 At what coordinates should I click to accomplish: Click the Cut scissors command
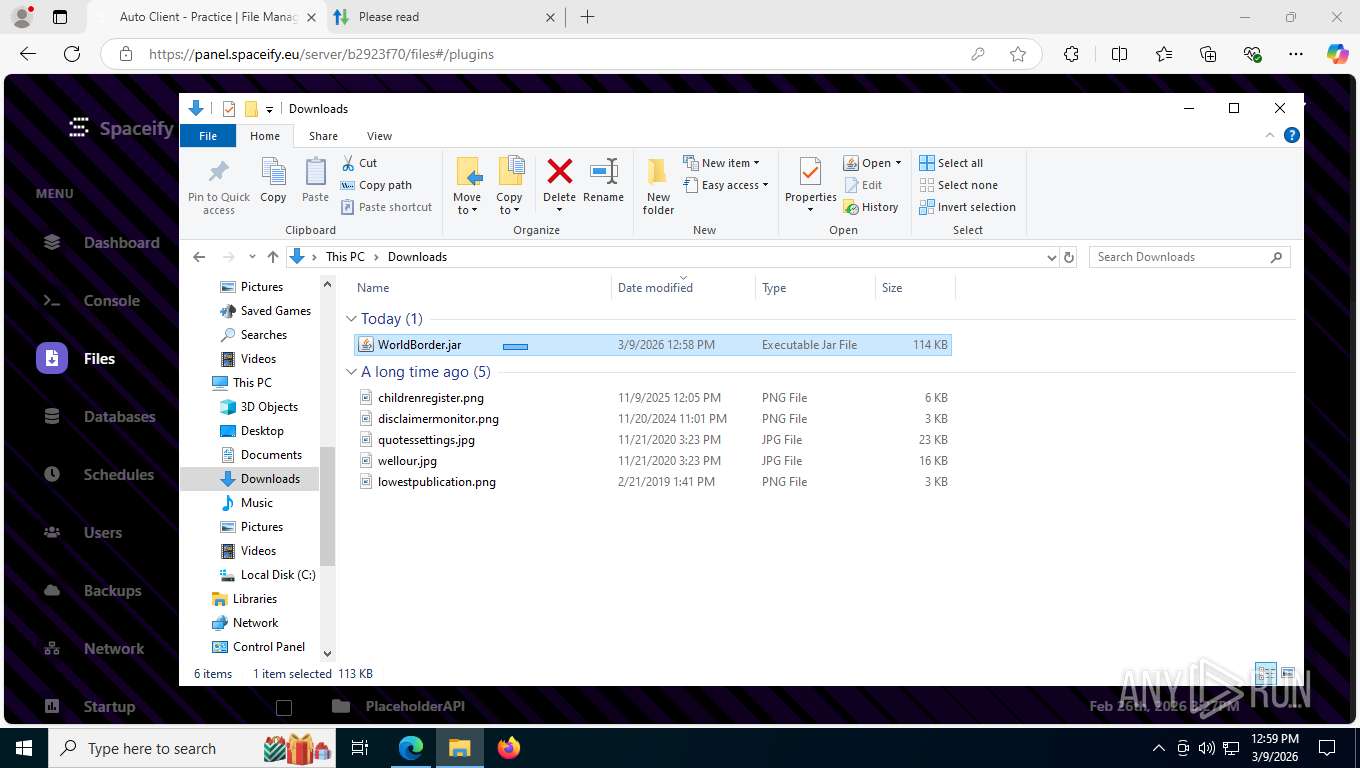pos(359,163)
